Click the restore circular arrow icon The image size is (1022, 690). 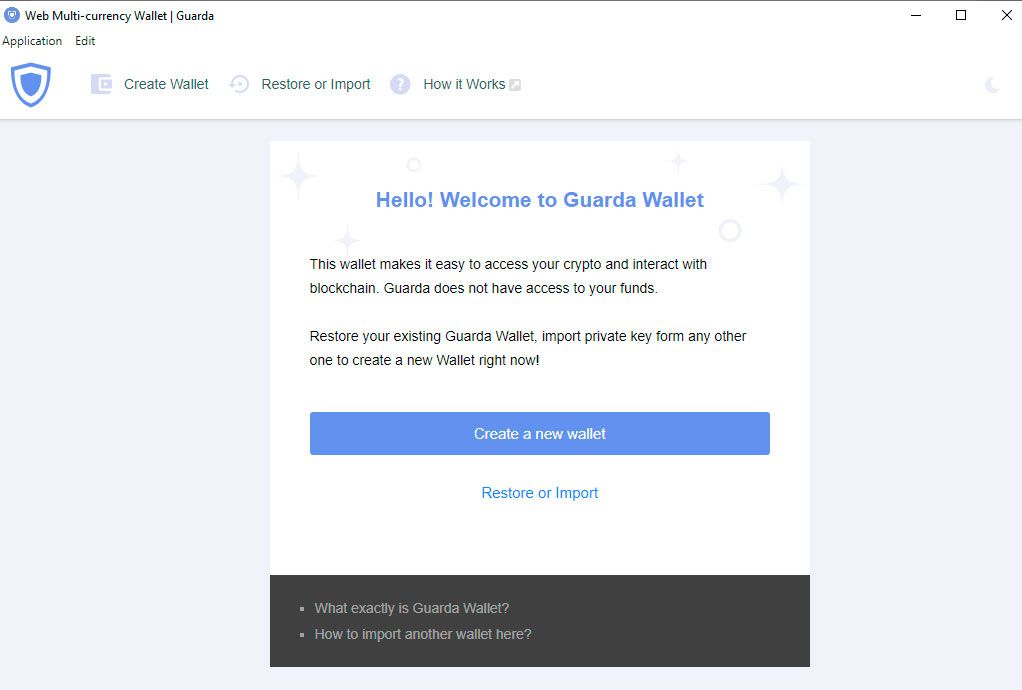pyautogui.click(x=239, y=84)
